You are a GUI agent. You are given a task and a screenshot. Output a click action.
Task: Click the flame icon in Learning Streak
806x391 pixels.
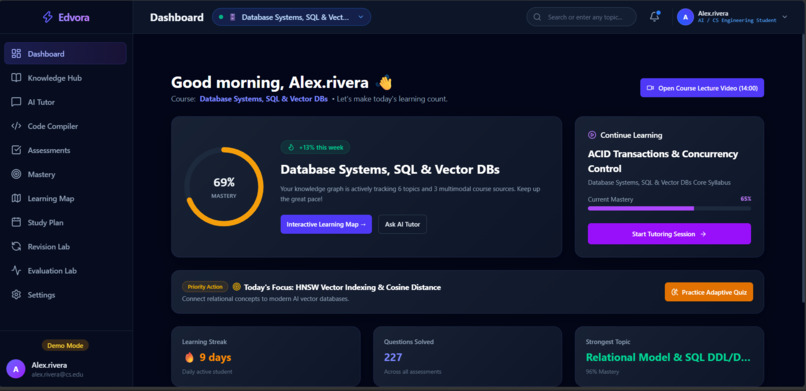pyautogui.click(x=189, y=357)
